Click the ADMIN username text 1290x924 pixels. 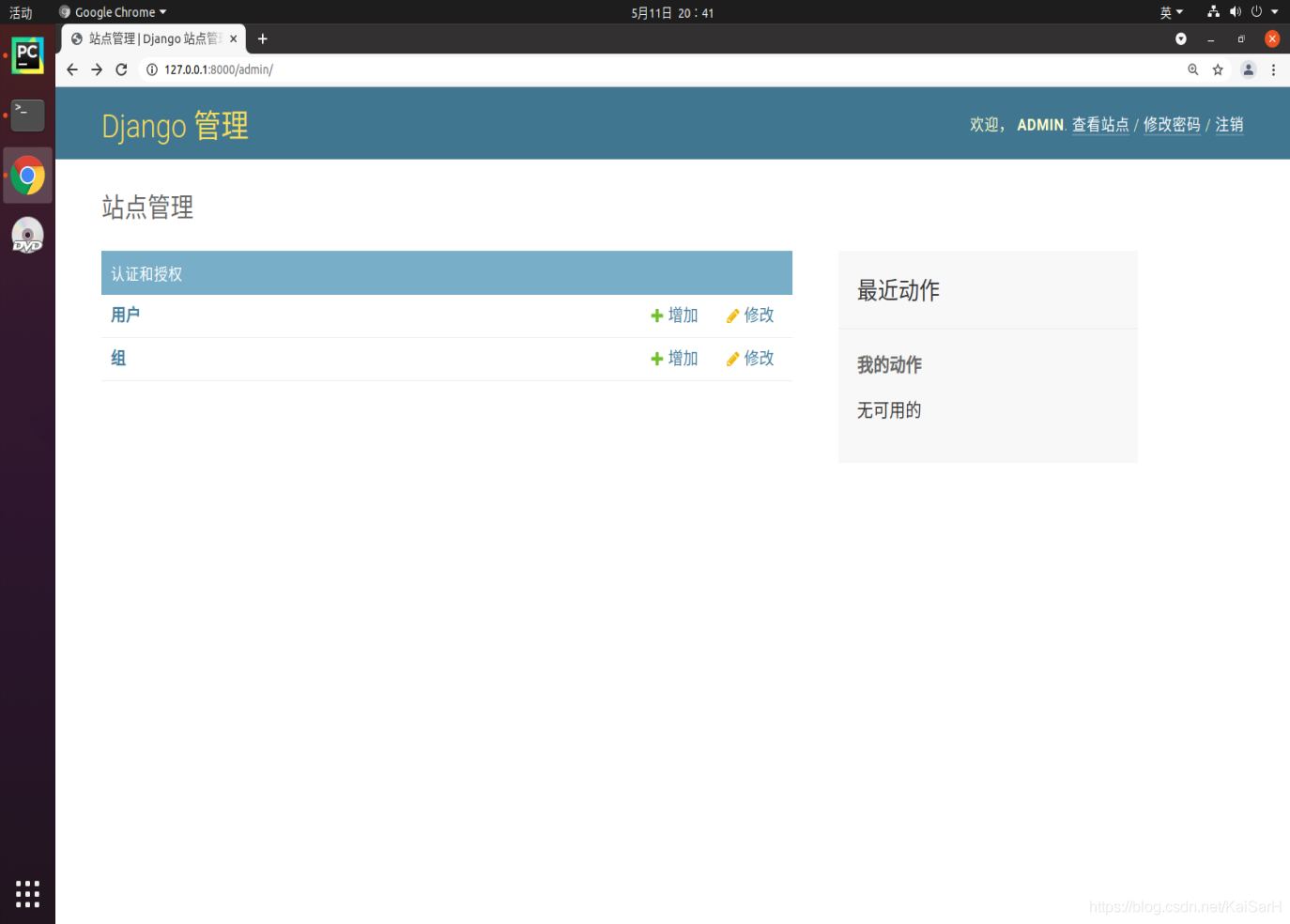(1040, 125)
